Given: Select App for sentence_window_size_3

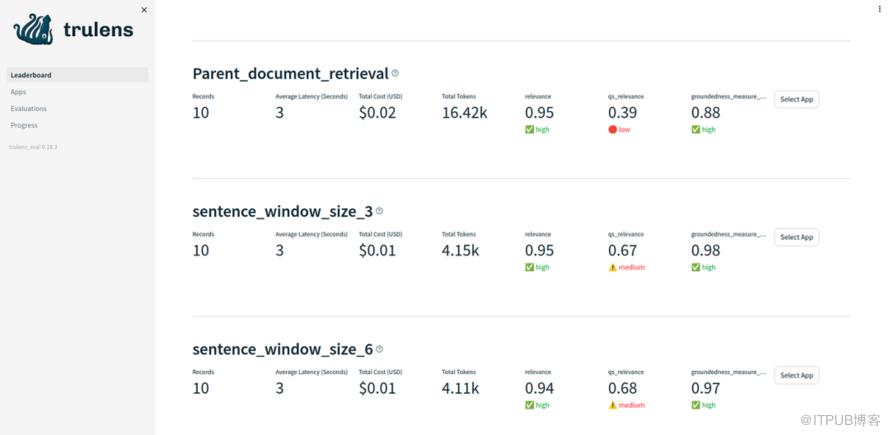Looking at the screenshot, I should [796, 237].
